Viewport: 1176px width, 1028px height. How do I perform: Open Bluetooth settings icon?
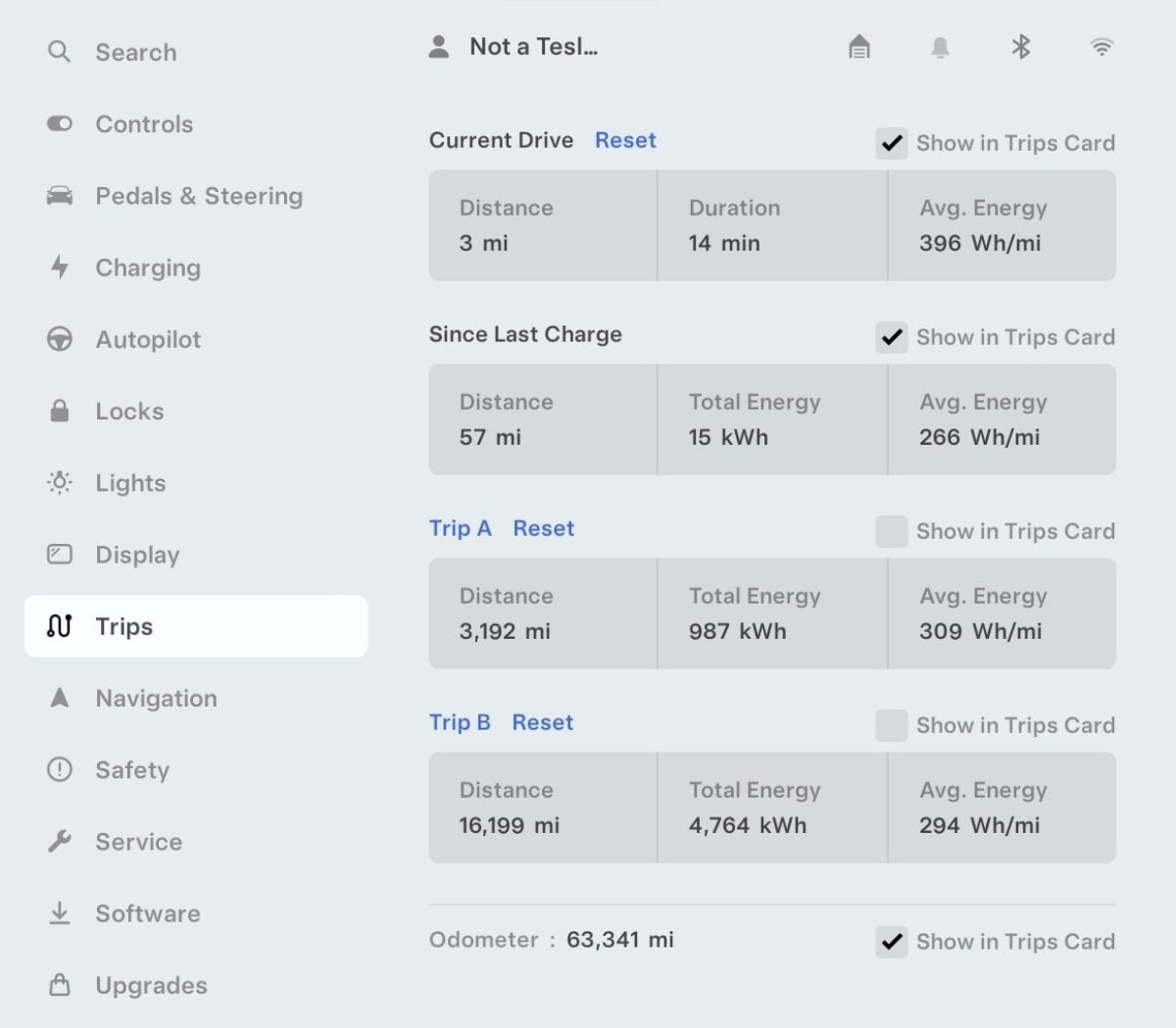pyautogui.click(x=1021, y=46)
